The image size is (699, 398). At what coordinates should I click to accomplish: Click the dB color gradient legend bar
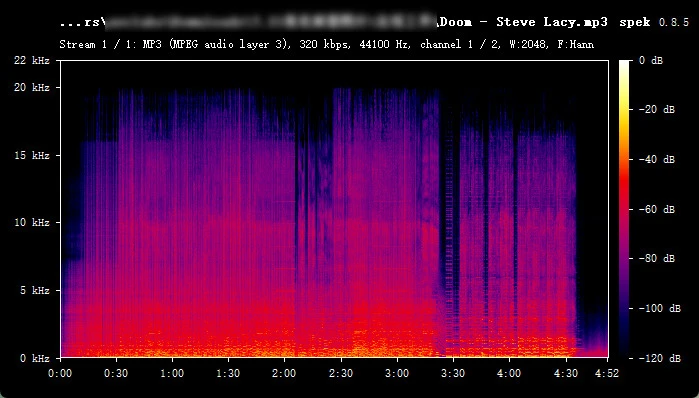[x=624, y=209]
